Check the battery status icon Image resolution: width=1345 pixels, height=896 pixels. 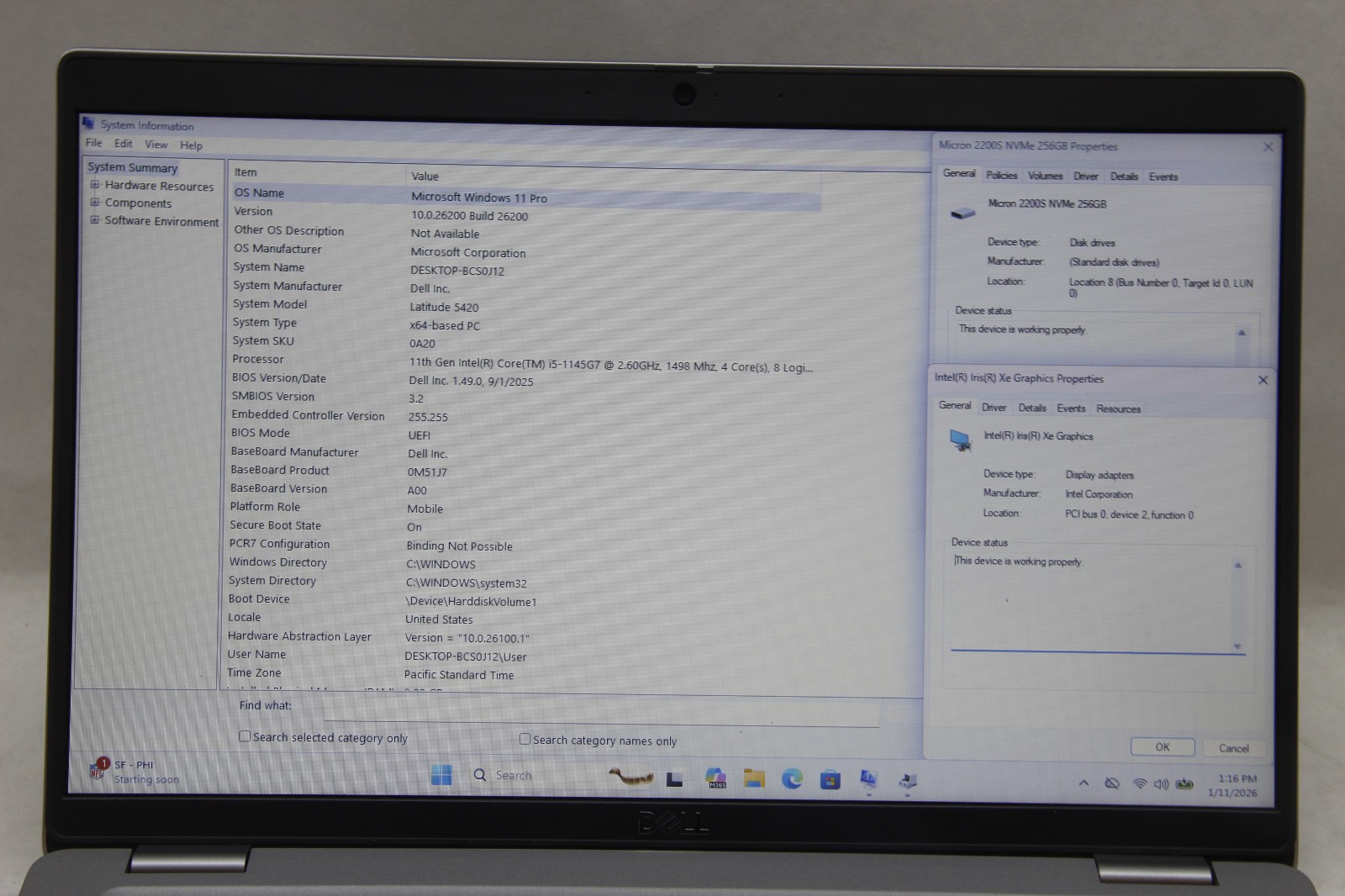pos(1184,784)
